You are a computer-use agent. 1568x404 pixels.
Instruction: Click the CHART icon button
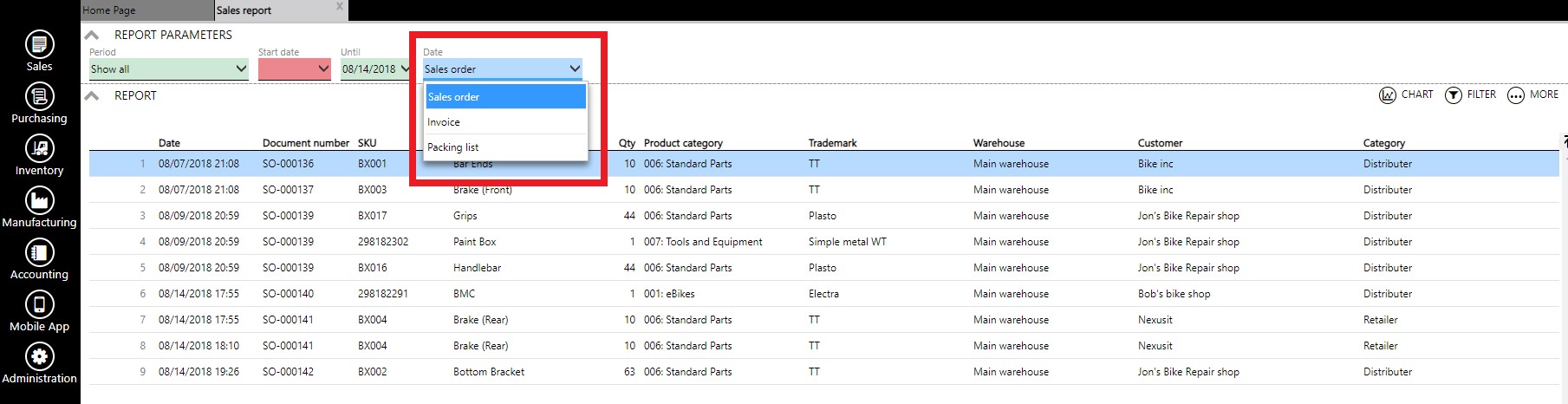tap(1387, 94)
